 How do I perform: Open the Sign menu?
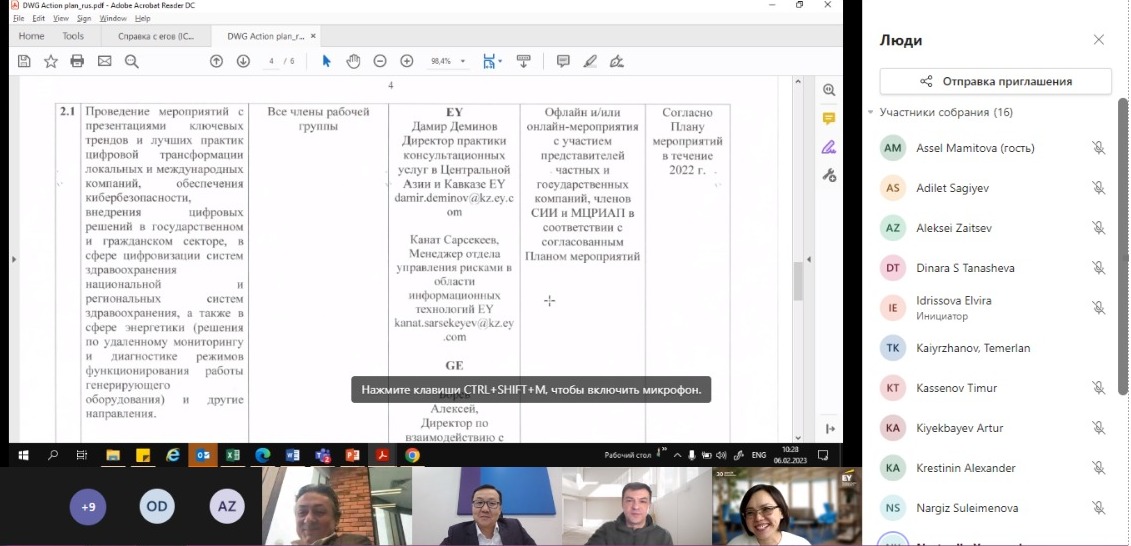tap(84, 18)
